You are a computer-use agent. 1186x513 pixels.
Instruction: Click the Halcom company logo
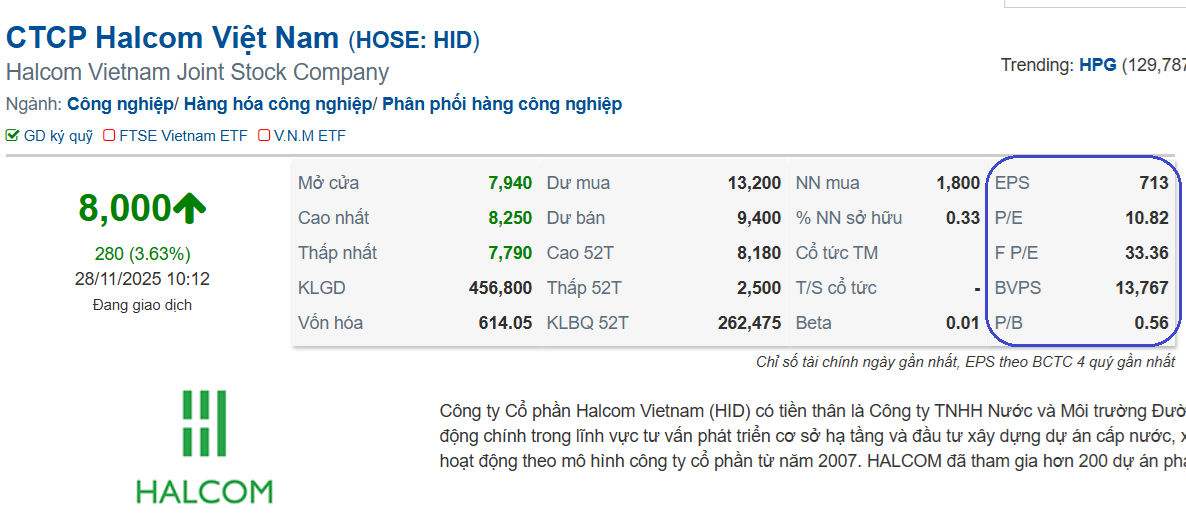[x=204, y=446]
